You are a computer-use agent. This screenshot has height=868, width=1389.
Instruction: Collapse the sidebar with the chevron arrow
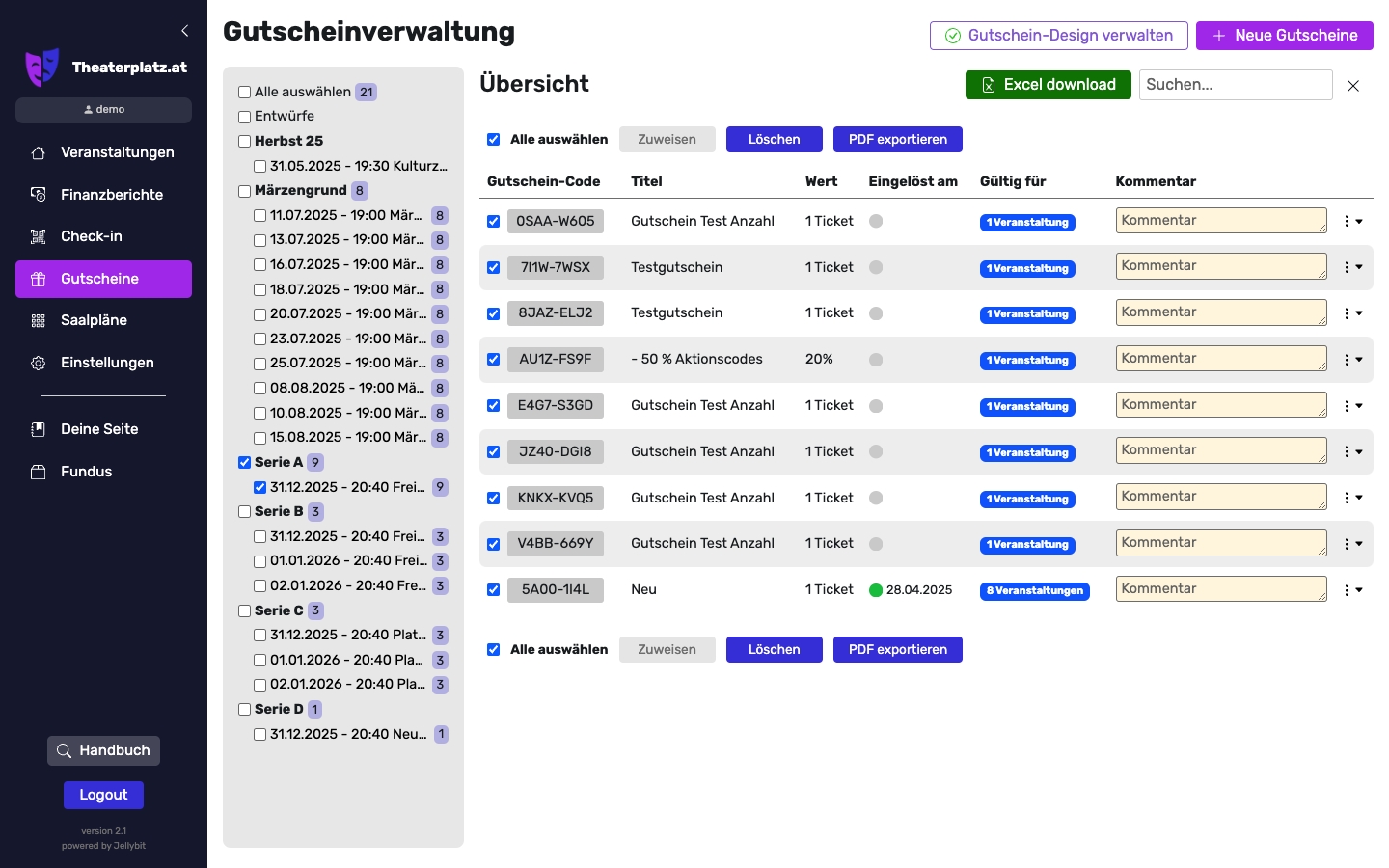click(x=184, y=31)
